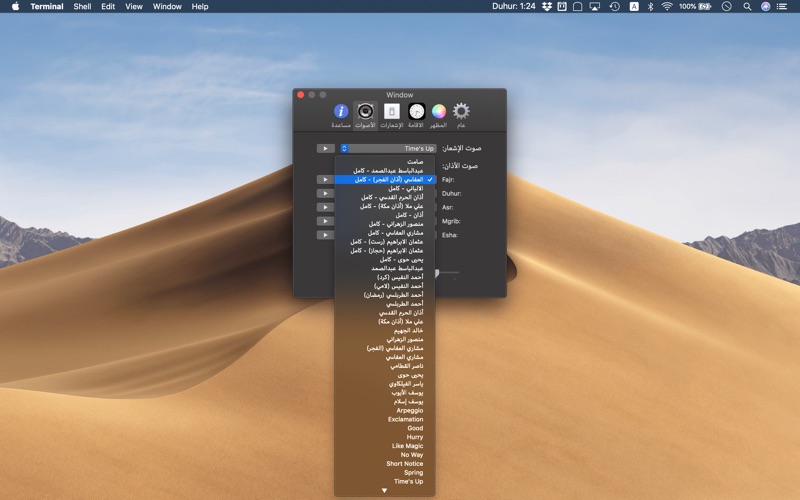Open the Shell menu

[x=82, y=7]
